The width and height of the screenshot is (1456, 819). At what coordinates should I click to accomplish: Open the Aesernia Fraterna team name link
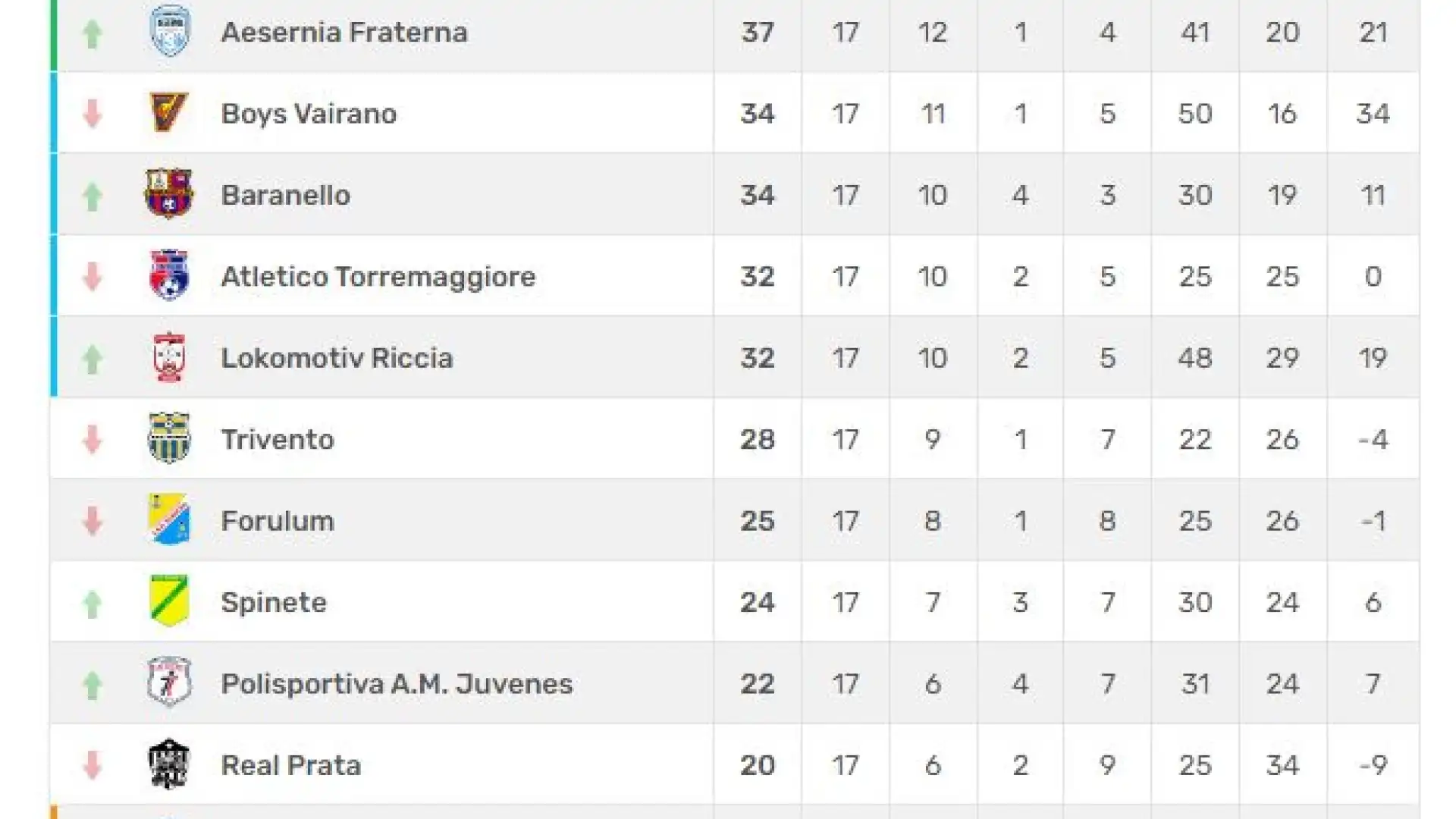click(344, 33)
